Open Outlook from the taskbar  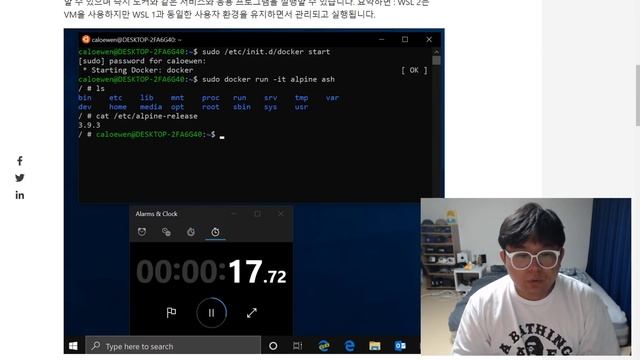400,346
